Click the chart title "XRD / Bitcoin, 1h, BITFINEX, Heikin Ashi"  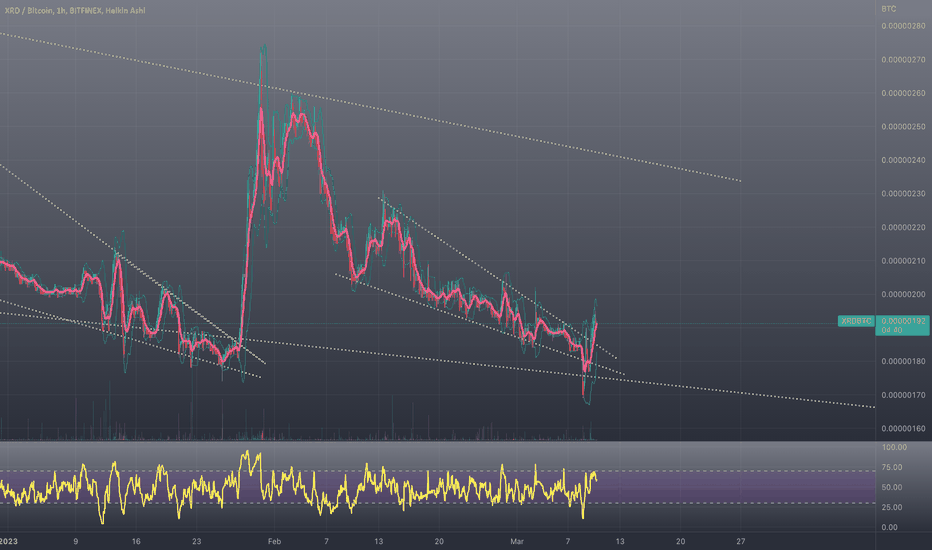74,11
